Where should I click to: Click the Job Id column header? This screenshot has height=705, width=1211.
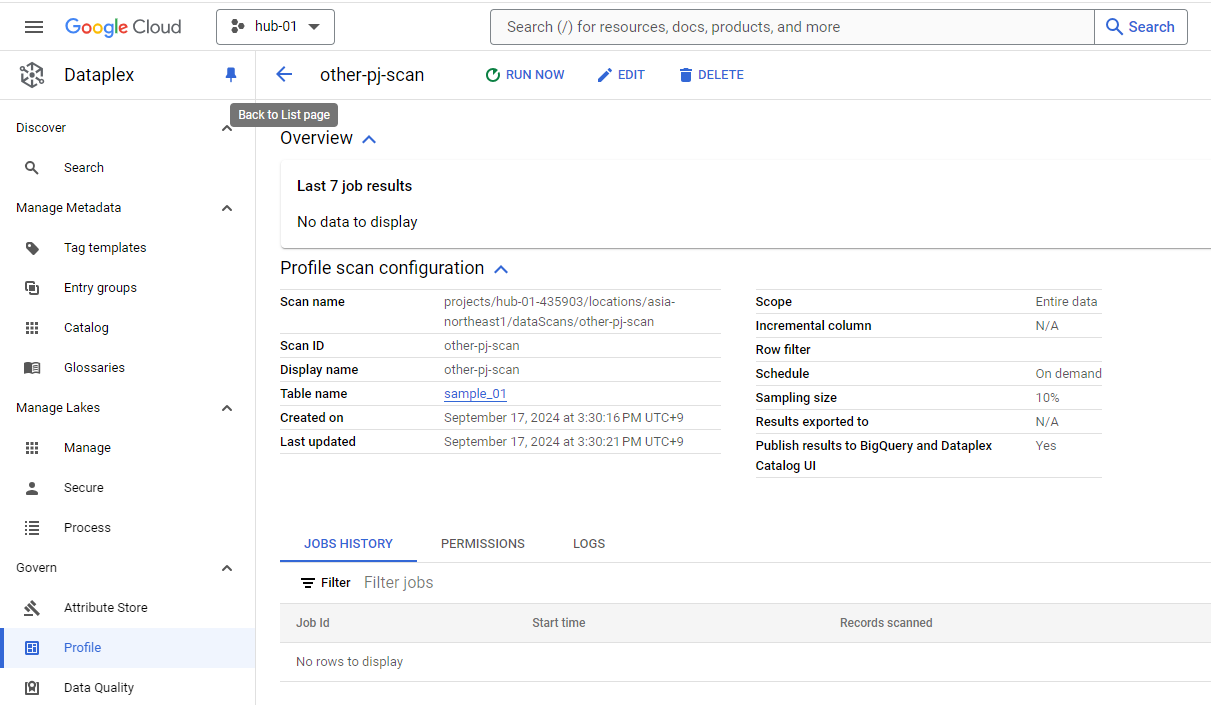tap(313, 623)
